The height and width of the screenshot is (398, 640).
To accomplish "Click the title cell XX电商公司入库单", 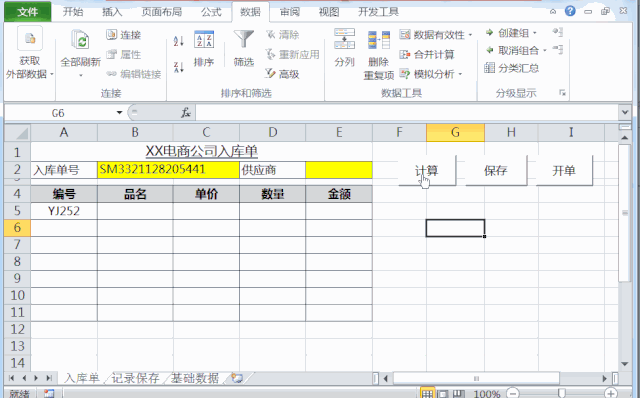I will [201, 151].
